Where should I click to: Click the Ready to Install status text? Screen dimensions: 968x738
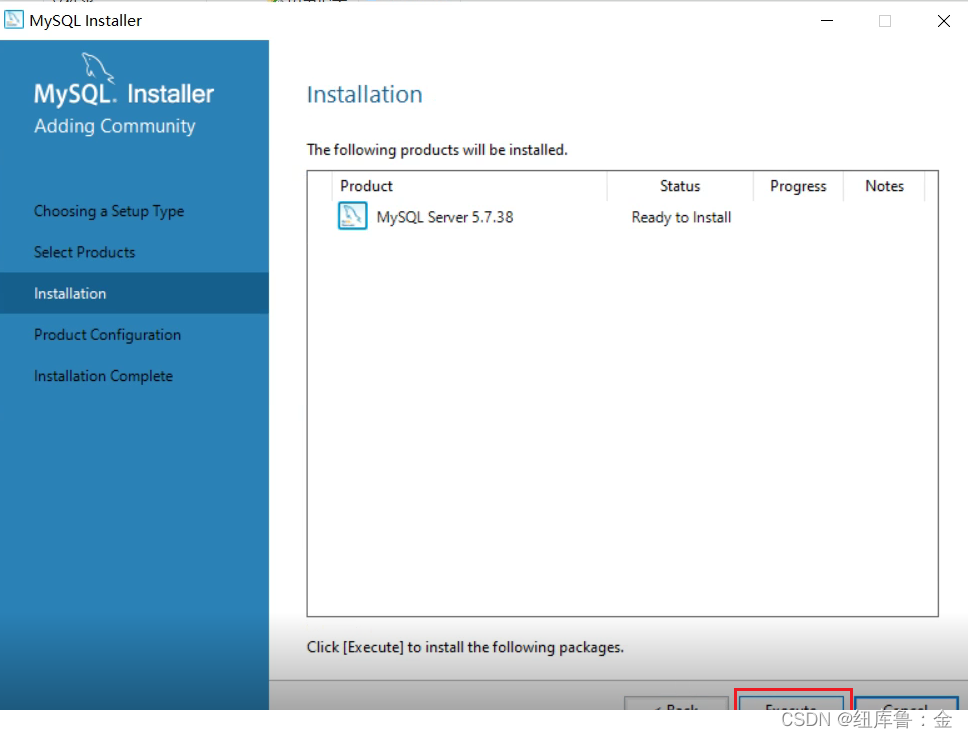point(681,217)
